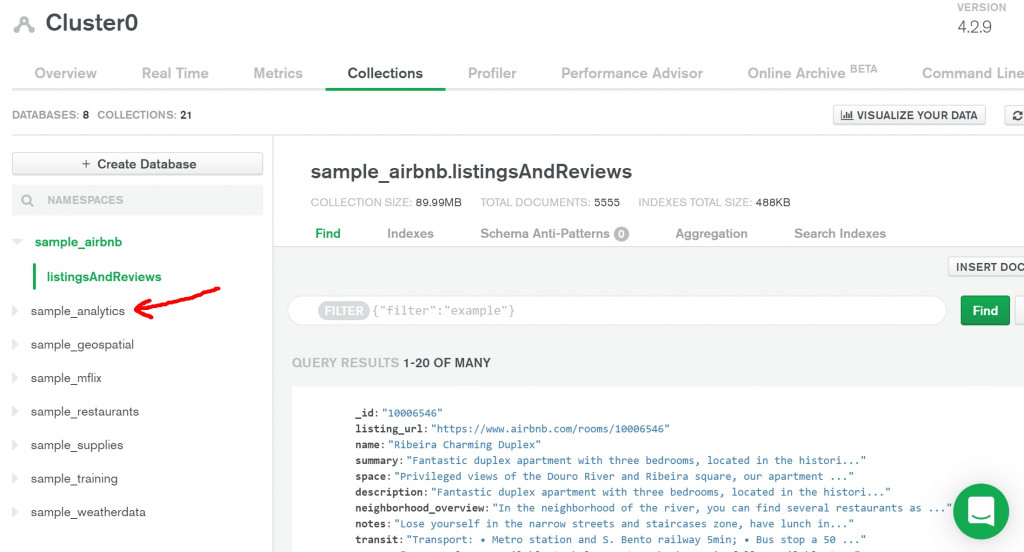This screenshot has width=1024, height=552.
Task: Open the Performance Advisor tab
Action: coord(631,73)
